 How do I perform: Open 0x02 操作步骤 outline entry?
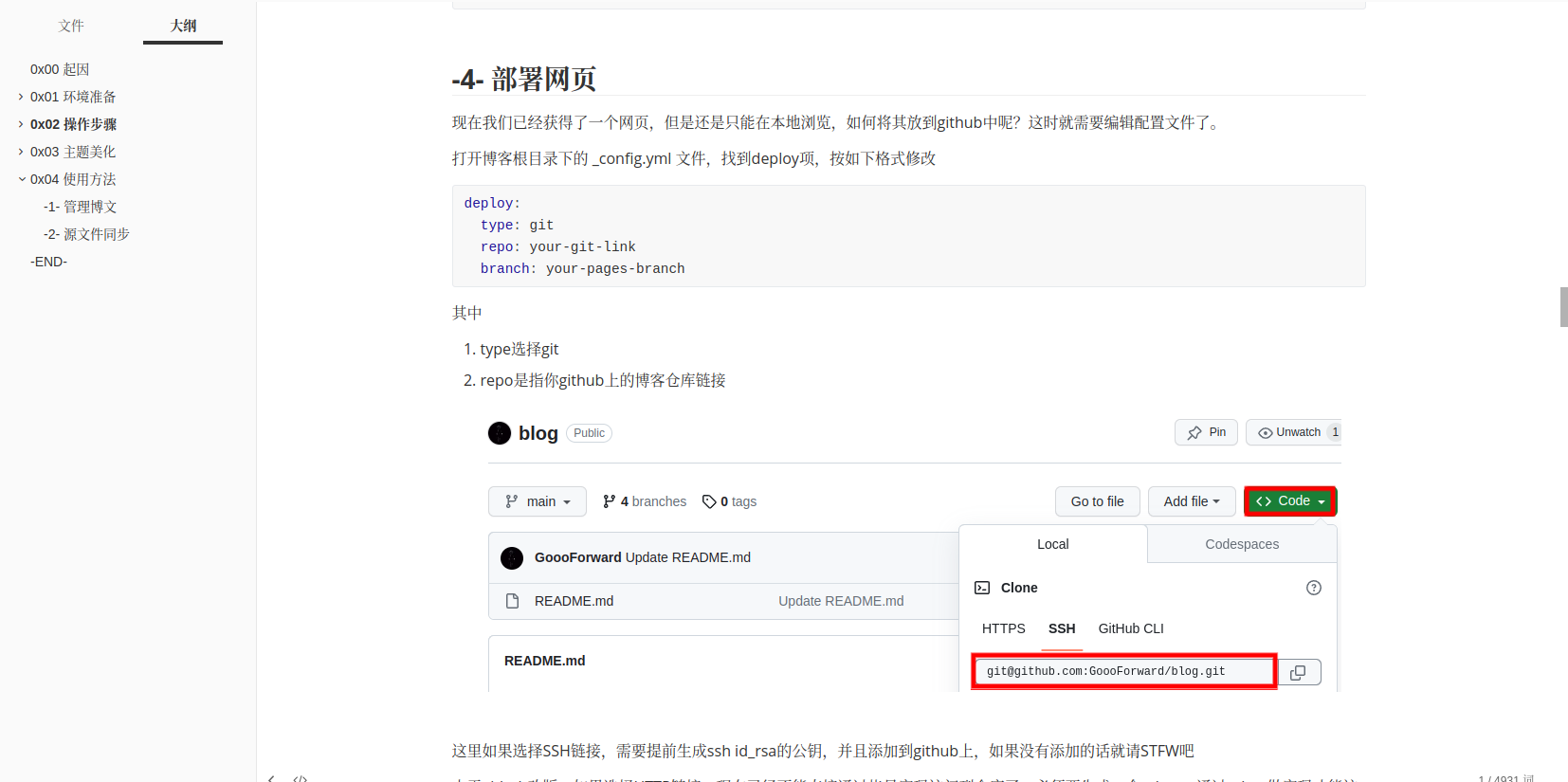click(x=73, y=124)
